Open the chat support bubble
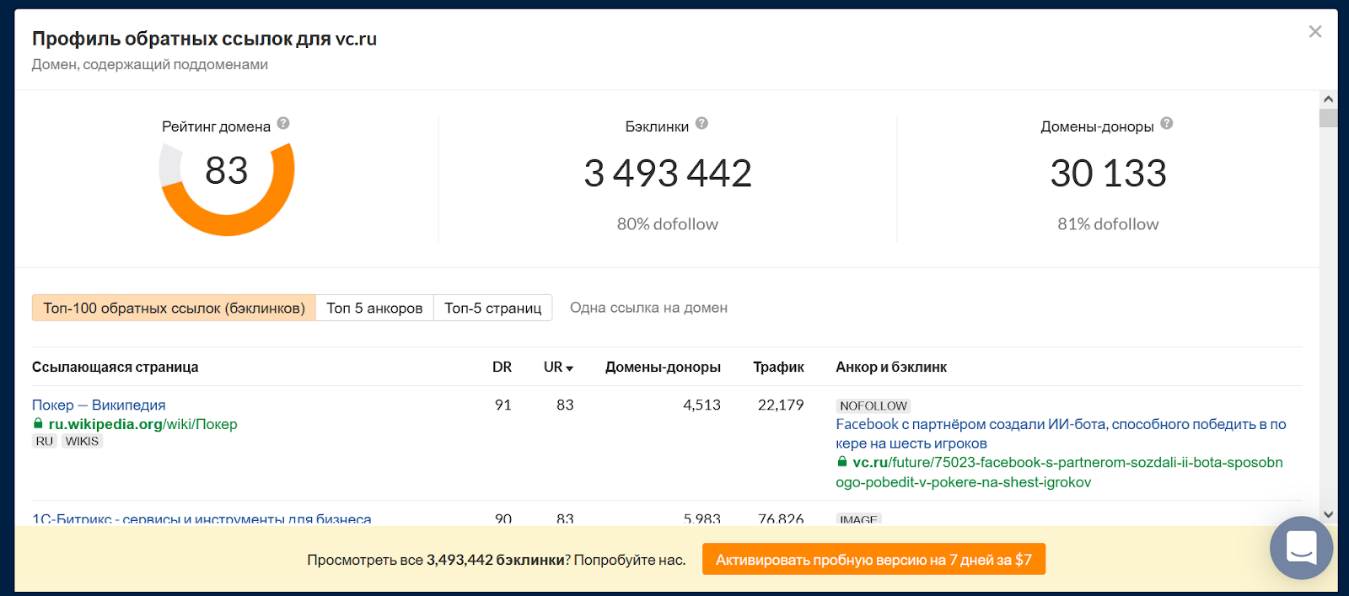 (x=1301, y=547)
